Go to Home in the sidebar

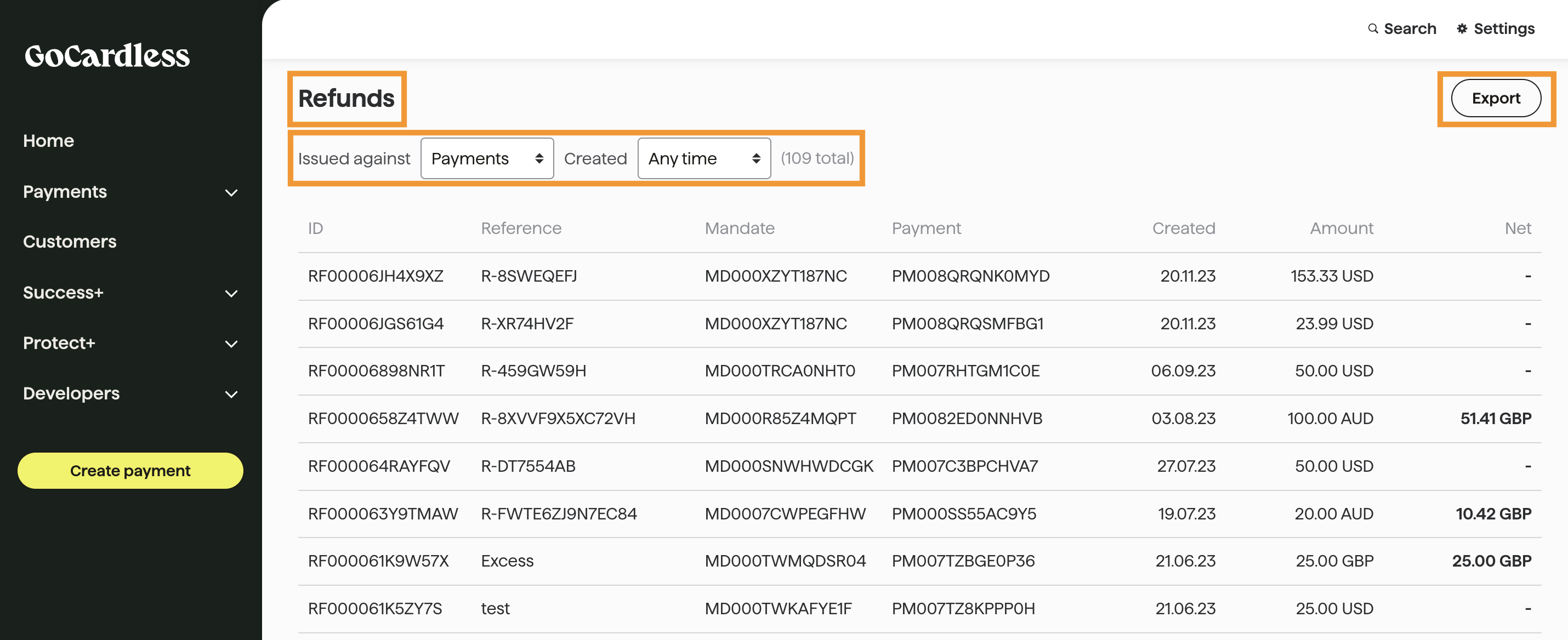tap(49, 140)
